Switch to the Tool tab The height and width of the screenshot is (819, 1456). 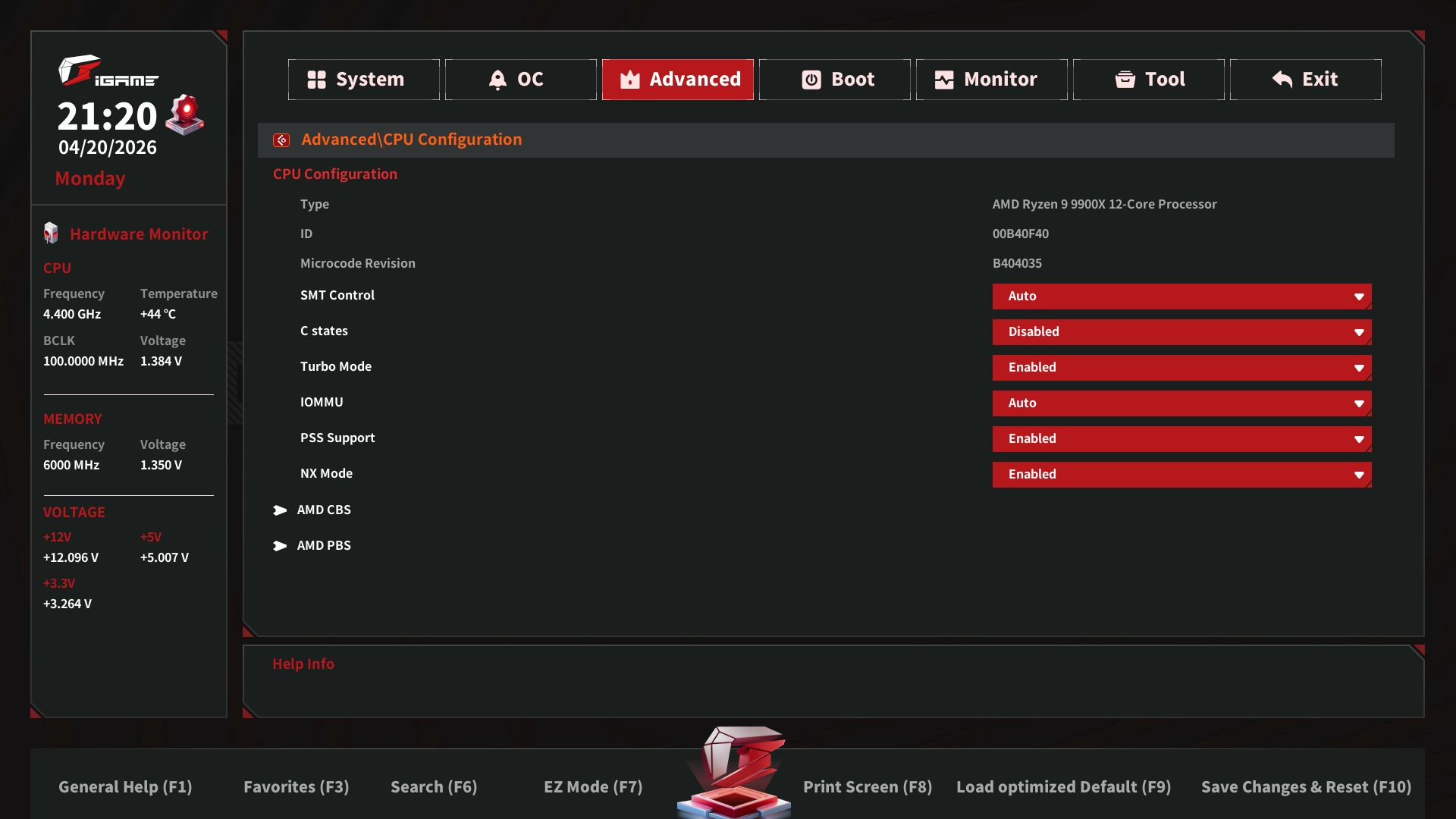(x=1149, y=80)
